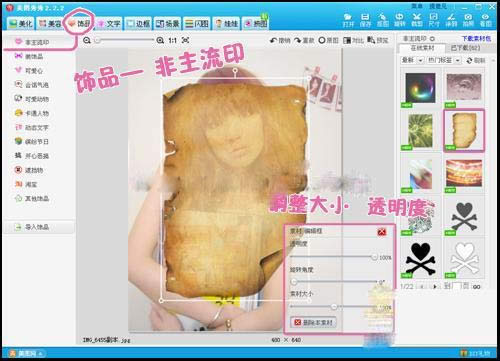Click the 预览 (Preview) button
This screenshot has height=361, width=500.
pyautogui.click(x=378, y=40)
